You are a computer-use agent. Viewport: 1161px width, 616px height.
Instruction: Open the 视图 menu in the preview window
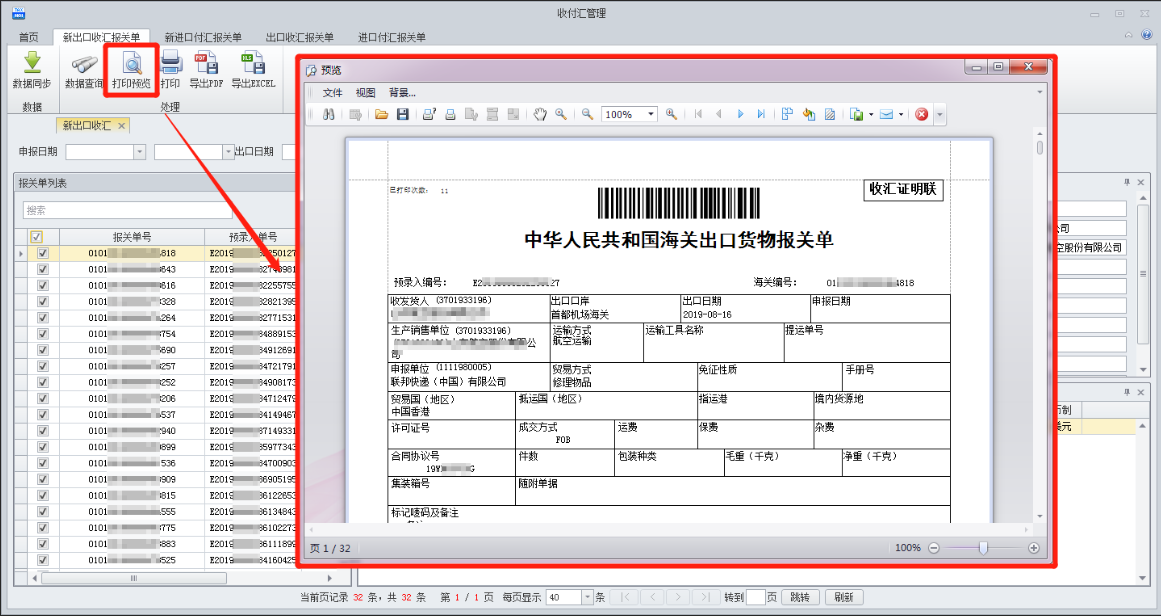click(365, 91)
